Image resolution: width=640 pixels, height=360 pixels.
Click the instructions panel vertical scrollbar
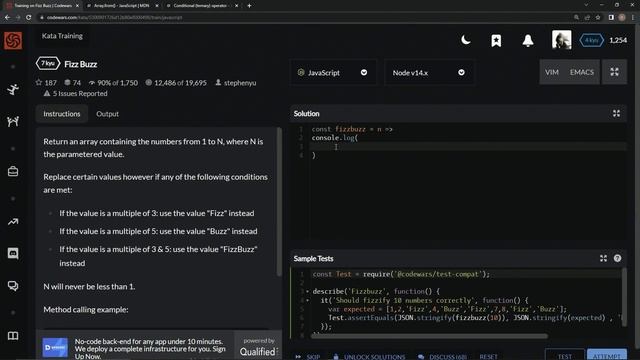(279, 201)
